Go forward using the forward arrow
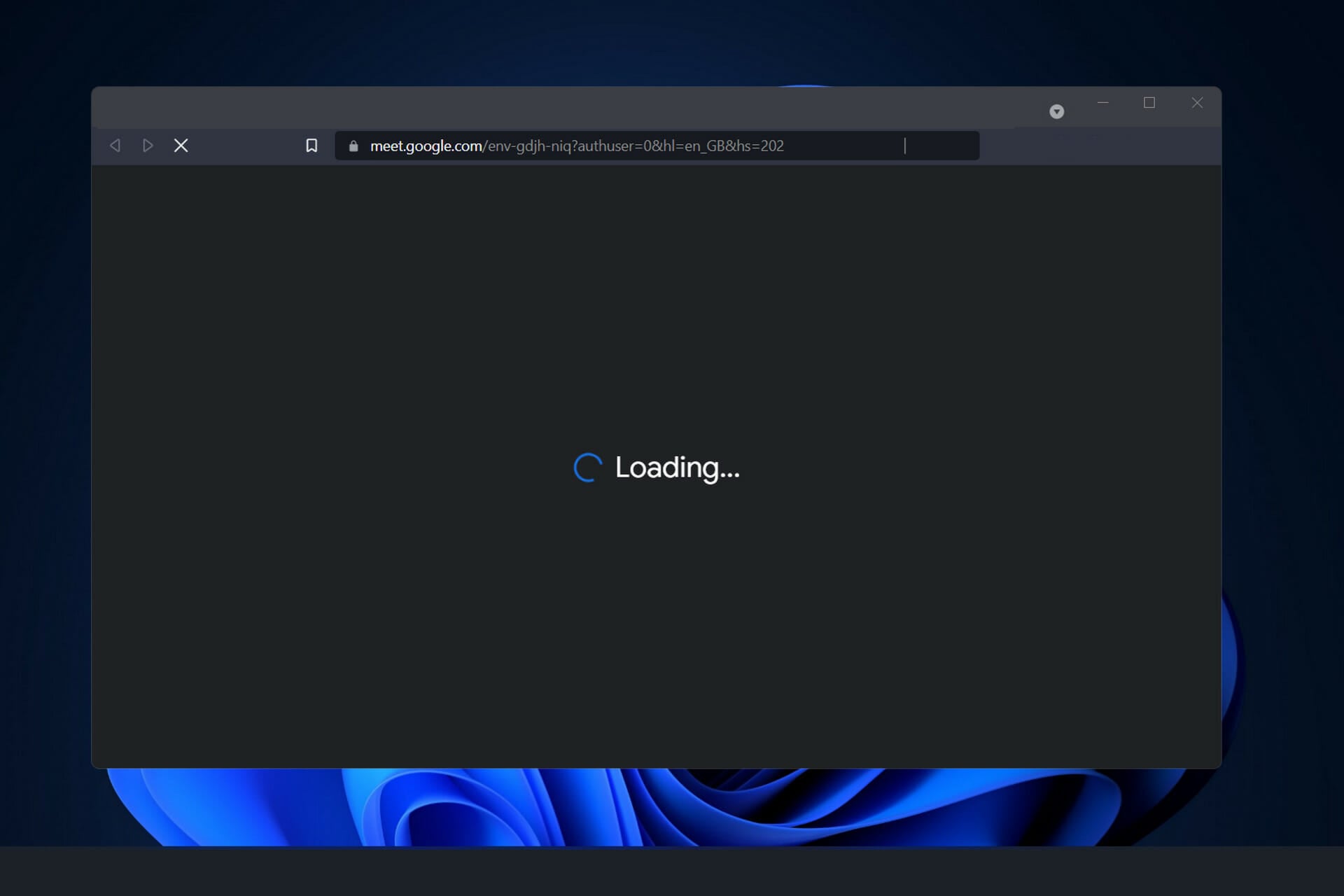 click(x=148, y=146)
